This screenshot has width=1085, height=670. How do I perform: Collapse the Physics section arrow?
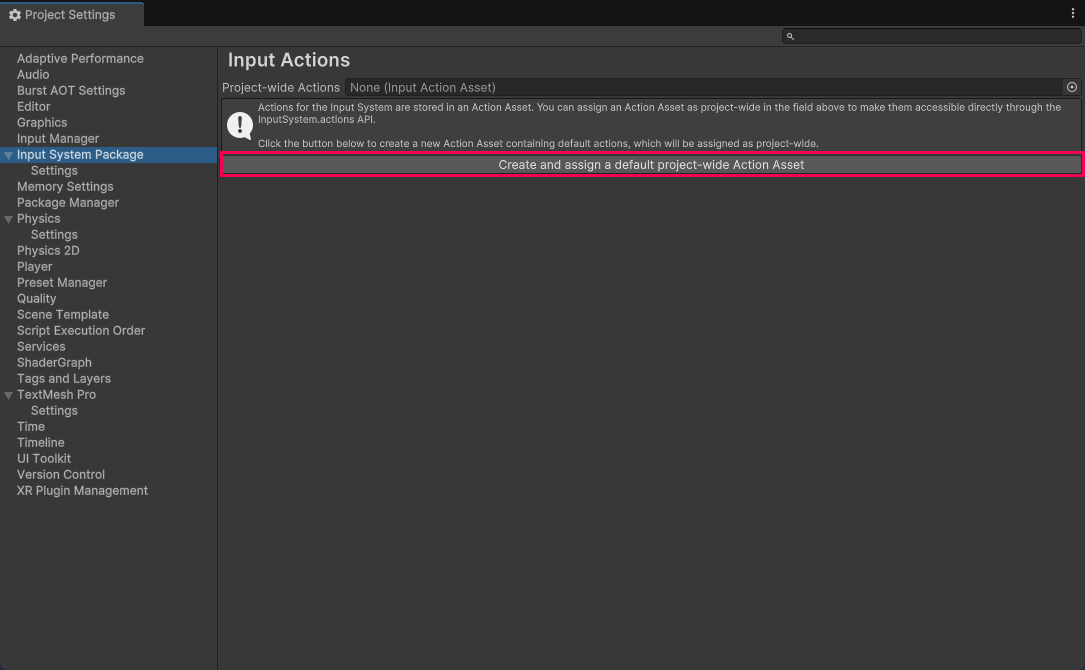click(9, 219)
